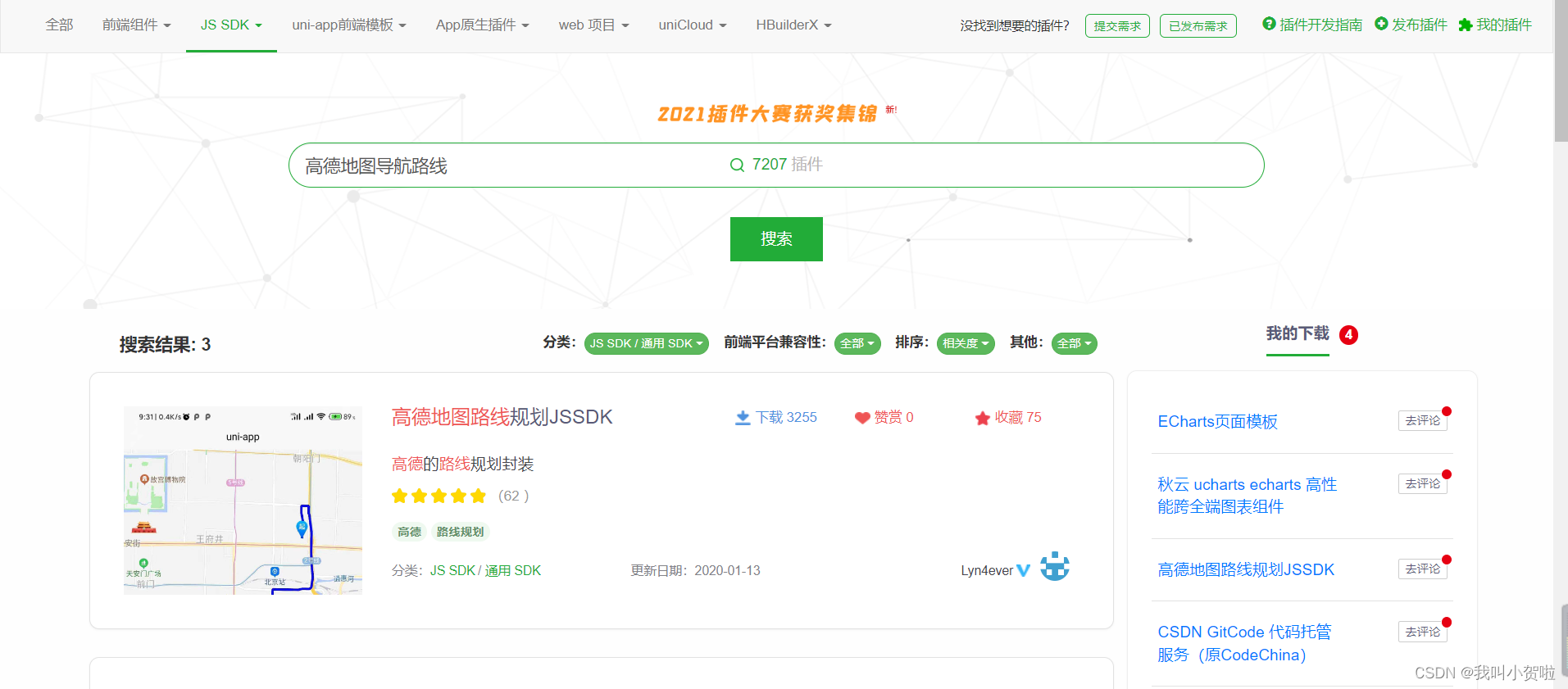Click 去评论 for CSDN GitCode

(x=1423, y=632)
